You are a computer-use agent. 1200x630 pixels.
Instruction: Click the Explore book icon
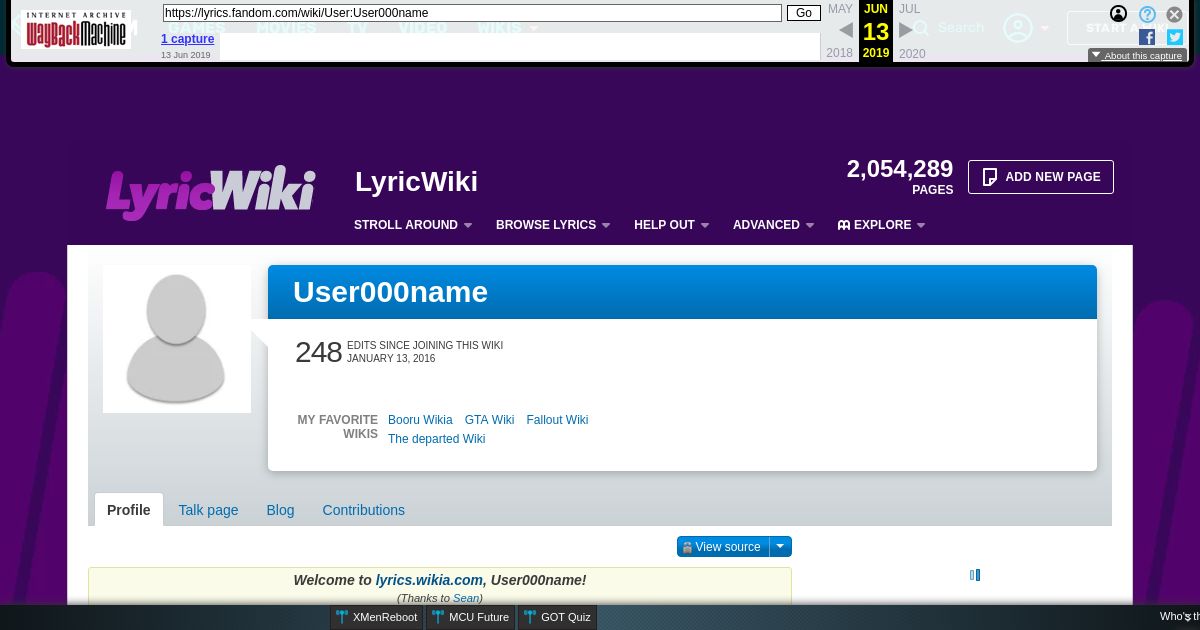point(844,225)
